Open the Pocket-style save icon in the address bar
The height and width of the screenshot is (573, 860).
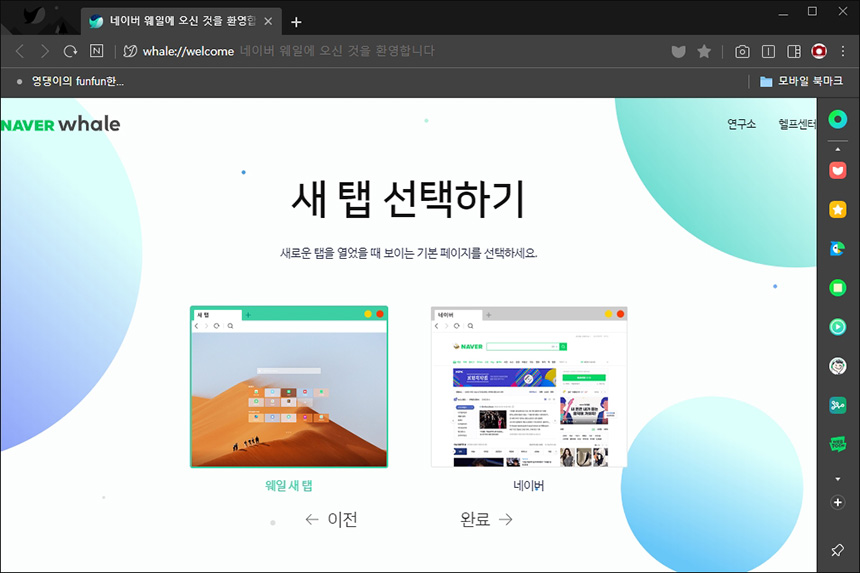[678, 52]
